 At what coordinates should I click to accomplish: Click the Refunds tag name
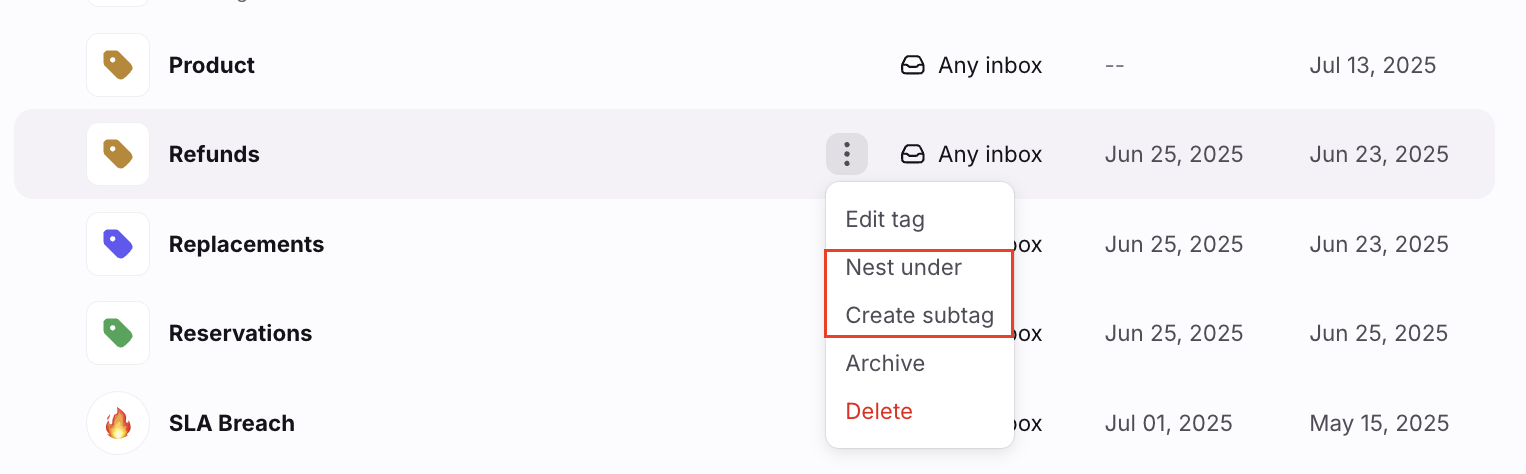214,154
